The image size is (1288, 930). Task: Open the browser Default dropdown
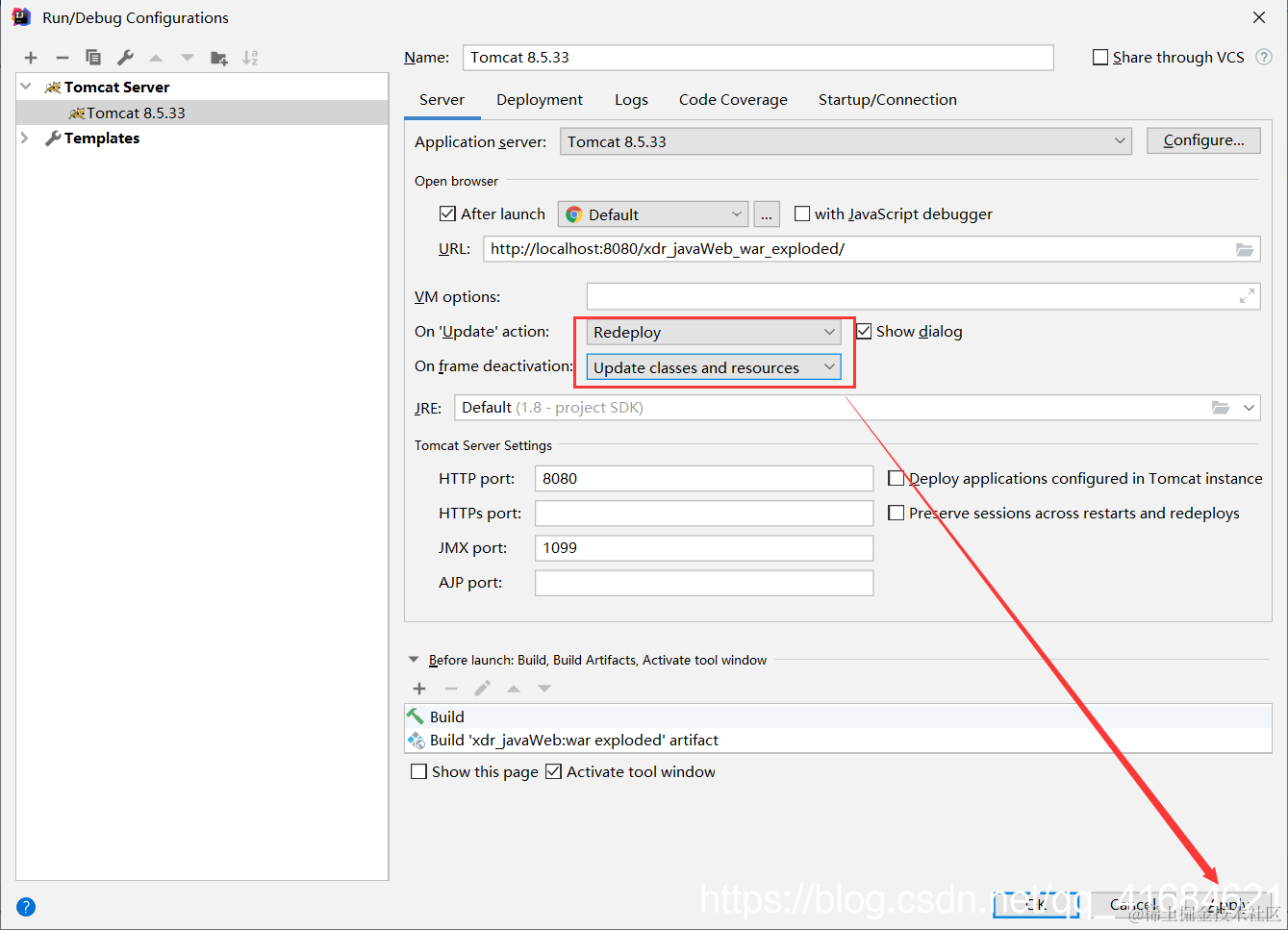(x=653, y=214)
